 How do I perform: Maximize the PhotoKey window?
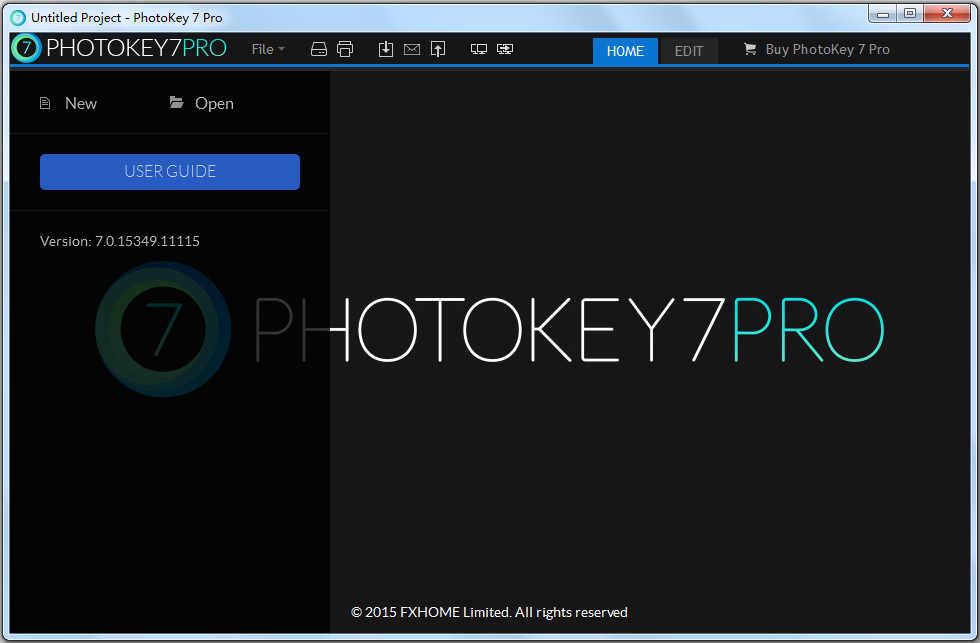coord(910,14)
